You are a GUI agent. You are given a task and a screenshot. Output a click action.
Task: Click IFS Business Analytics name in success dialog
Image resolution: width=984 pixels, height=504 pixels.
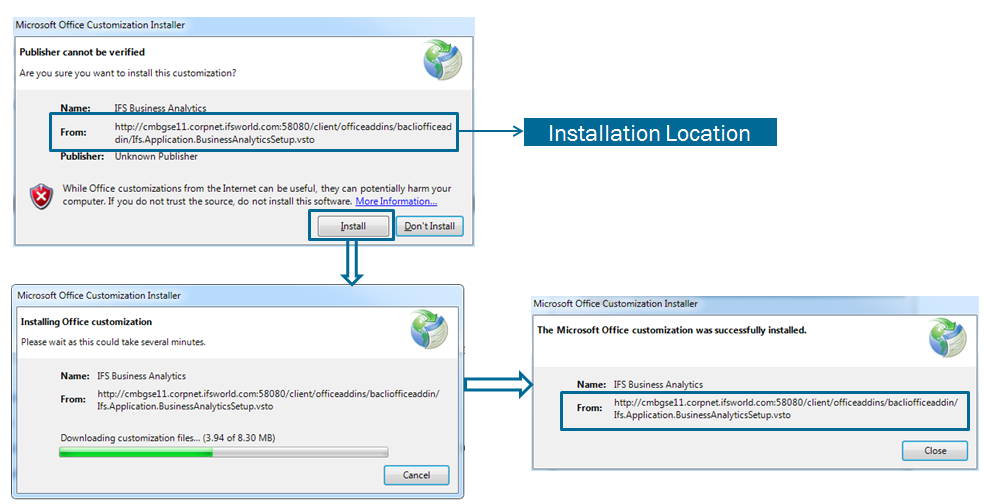click(x=658, y=385)
